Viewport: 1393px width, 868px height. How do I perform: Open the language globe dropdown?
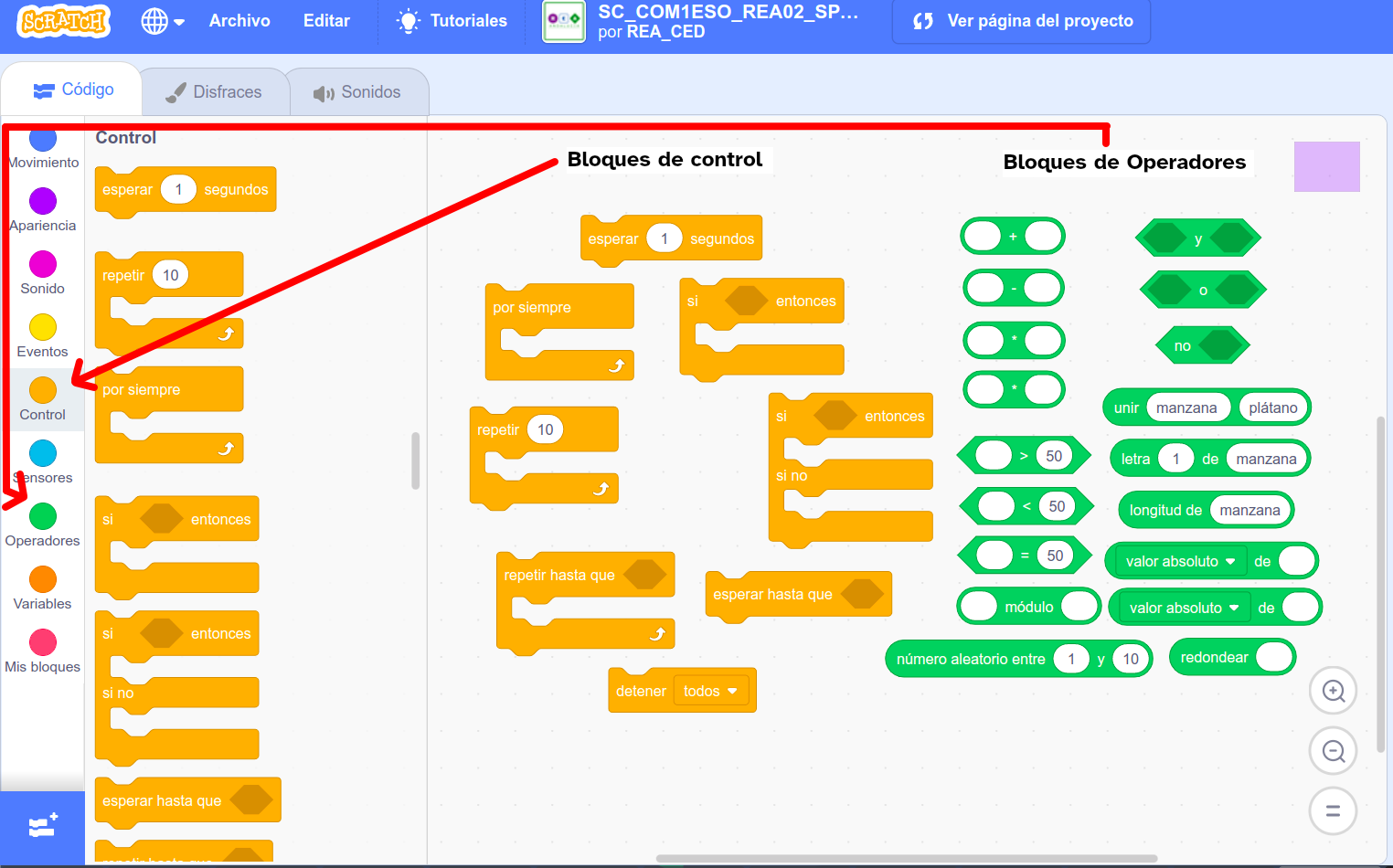click(163, 20)
